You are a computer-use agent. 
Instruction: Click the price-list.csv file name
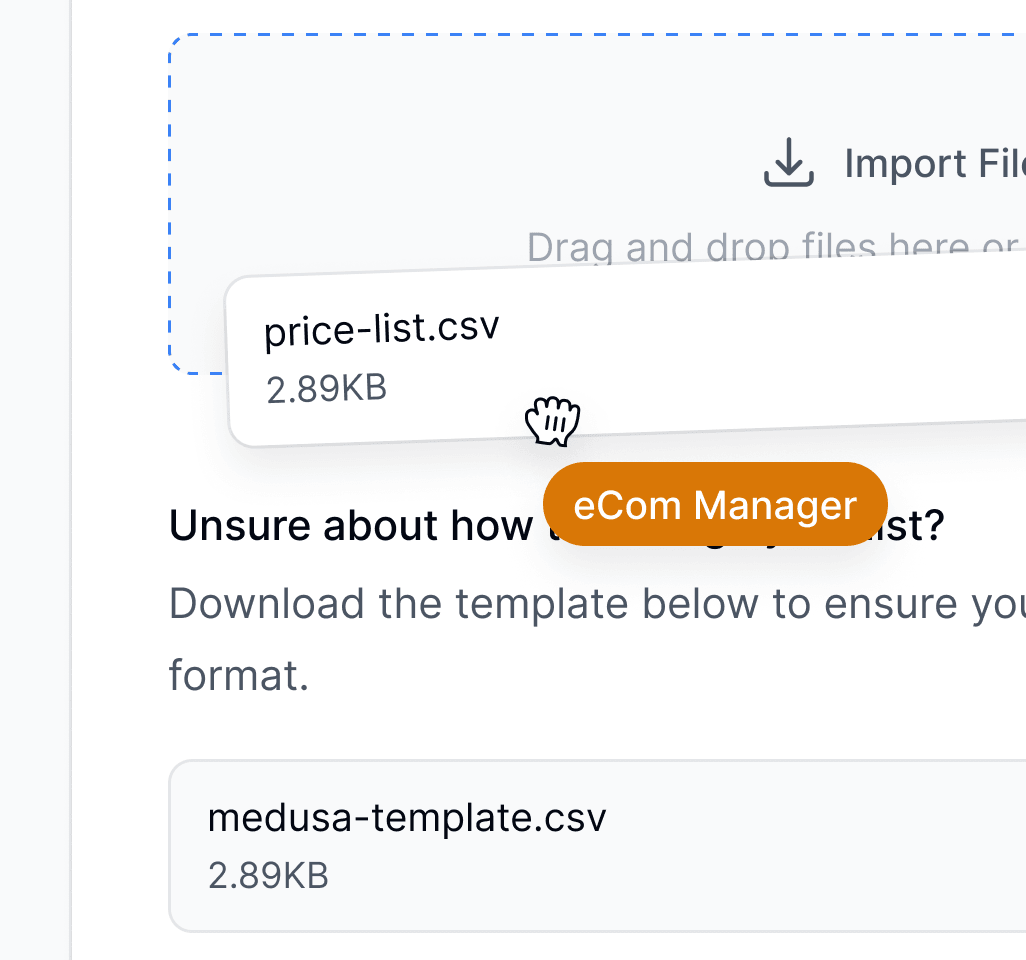[x=381, y=329]
